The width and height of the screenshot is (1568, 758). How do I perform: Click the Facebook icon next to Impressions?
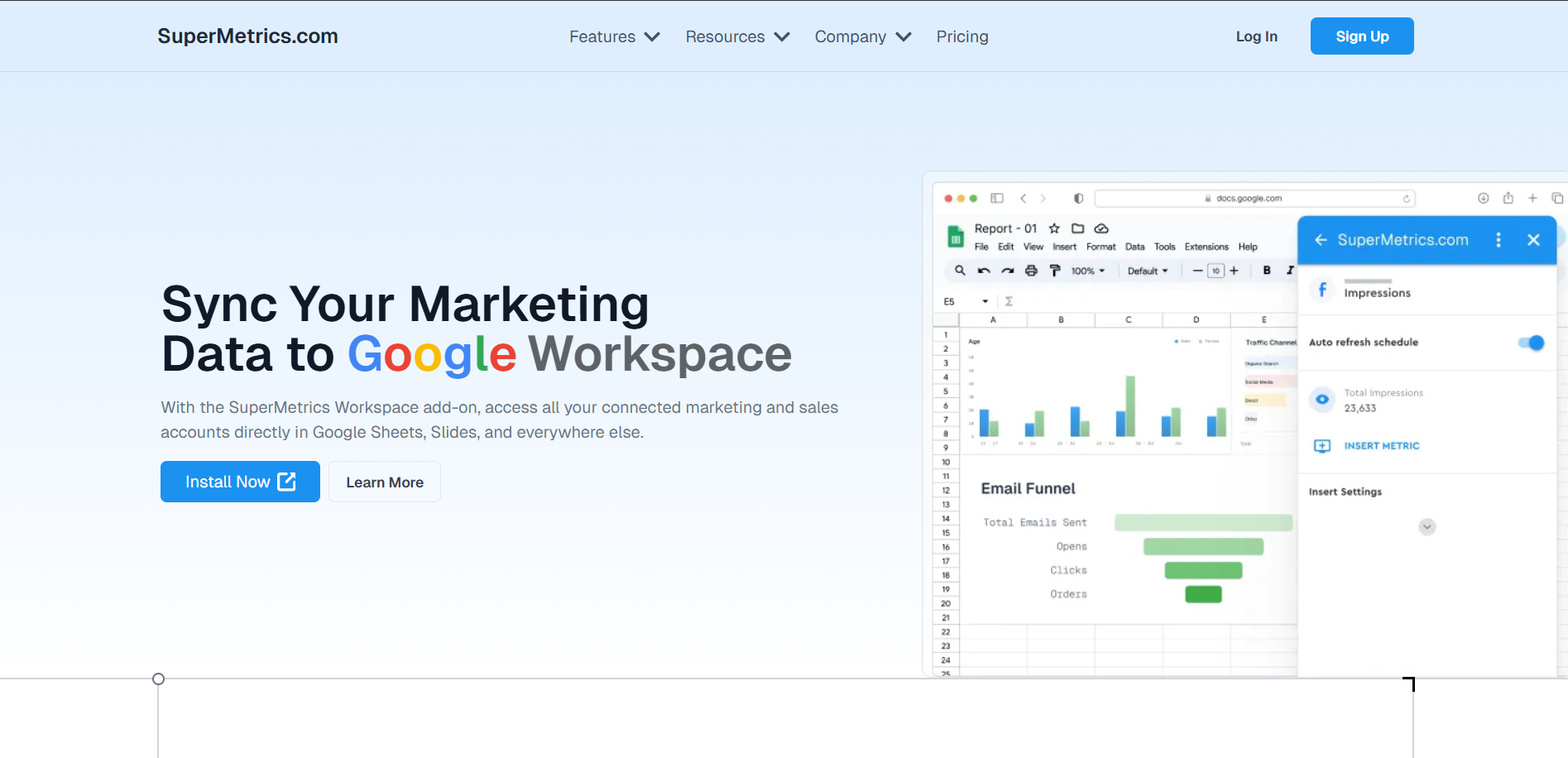(1322, 290)
